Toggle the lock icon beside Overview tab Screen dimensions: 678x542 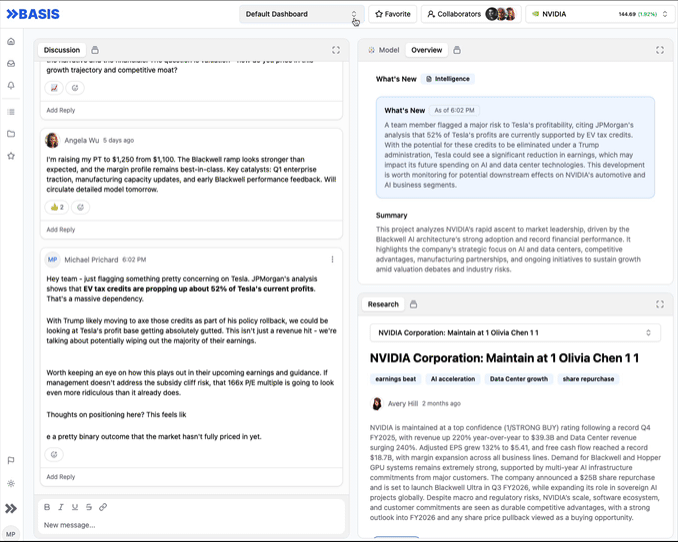coord(457,50)
